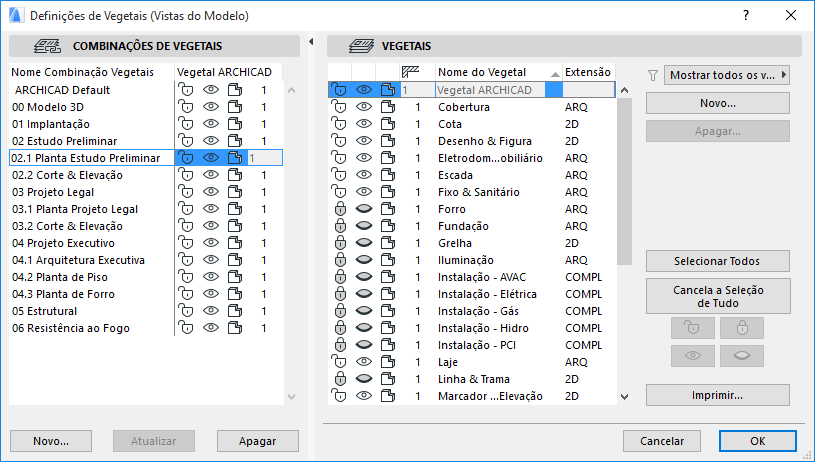Viewport: 815px width, 462px height.
Task: Toggle visibility of Laje layer
Action: [x=364, y=362]
